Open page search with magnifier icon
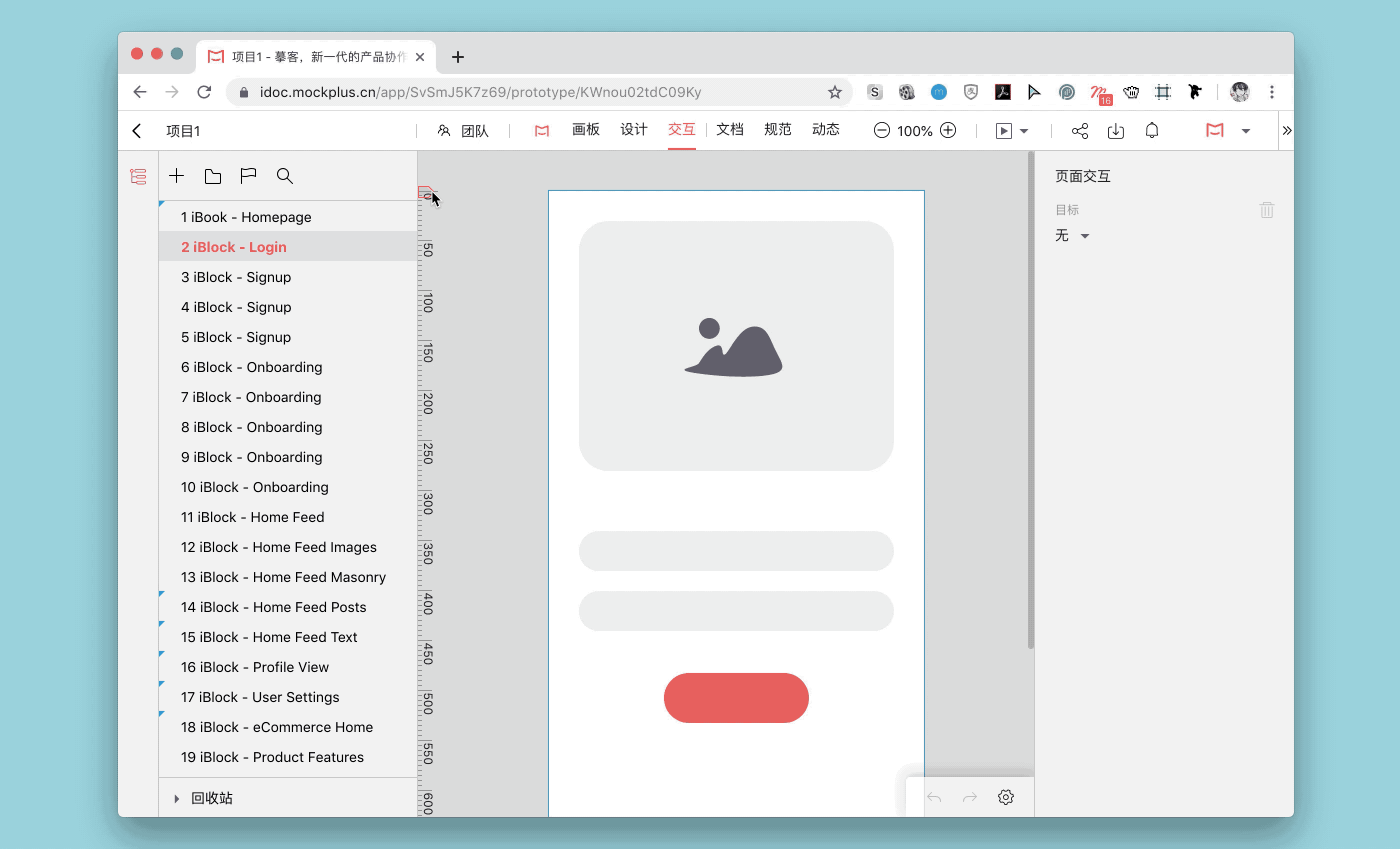Screen dimensions: 1400x849 284,176
